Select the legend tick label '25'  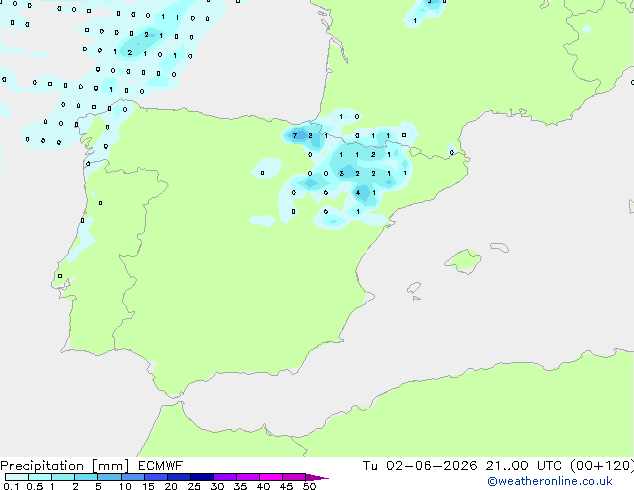(194, 486)
